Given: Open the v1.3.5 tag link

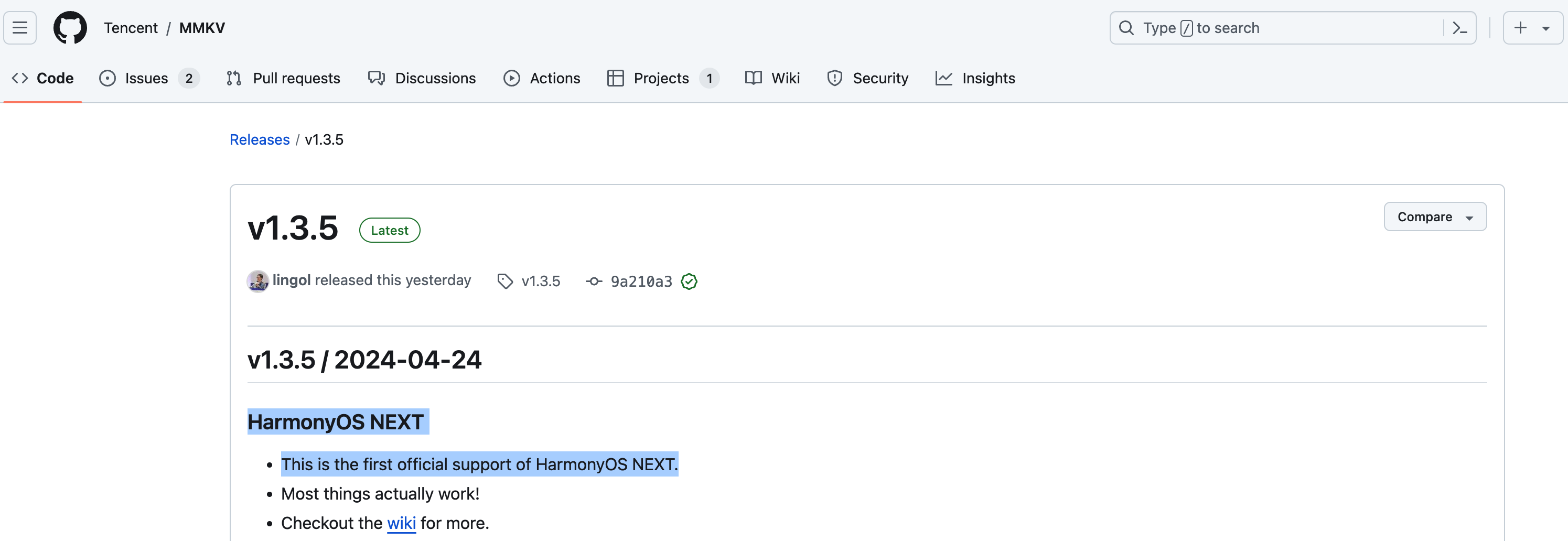Looking at the screenshot, I should (x=541, y=282).
